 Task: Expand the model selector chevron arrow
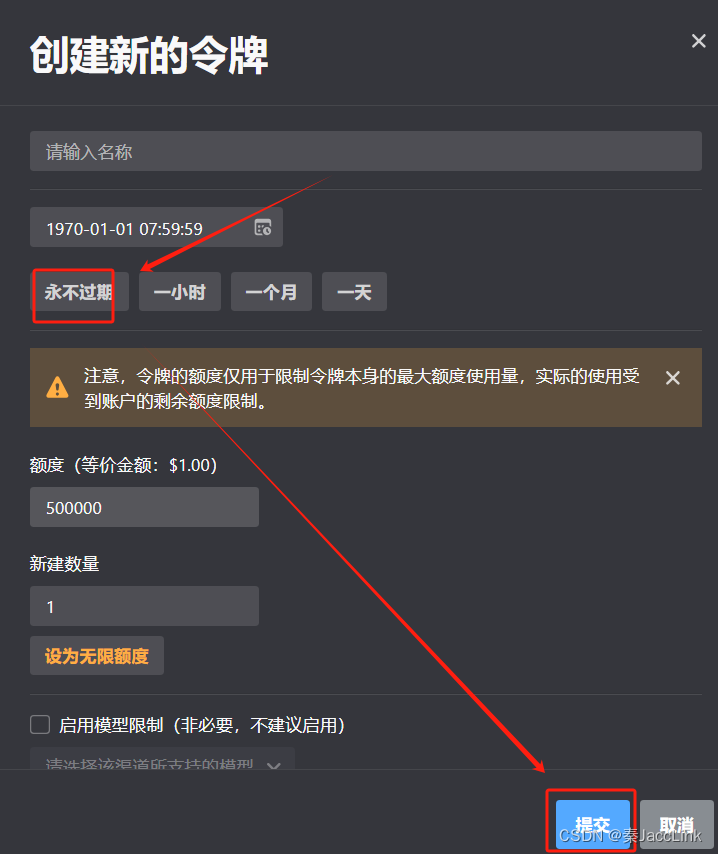[273, 764]
